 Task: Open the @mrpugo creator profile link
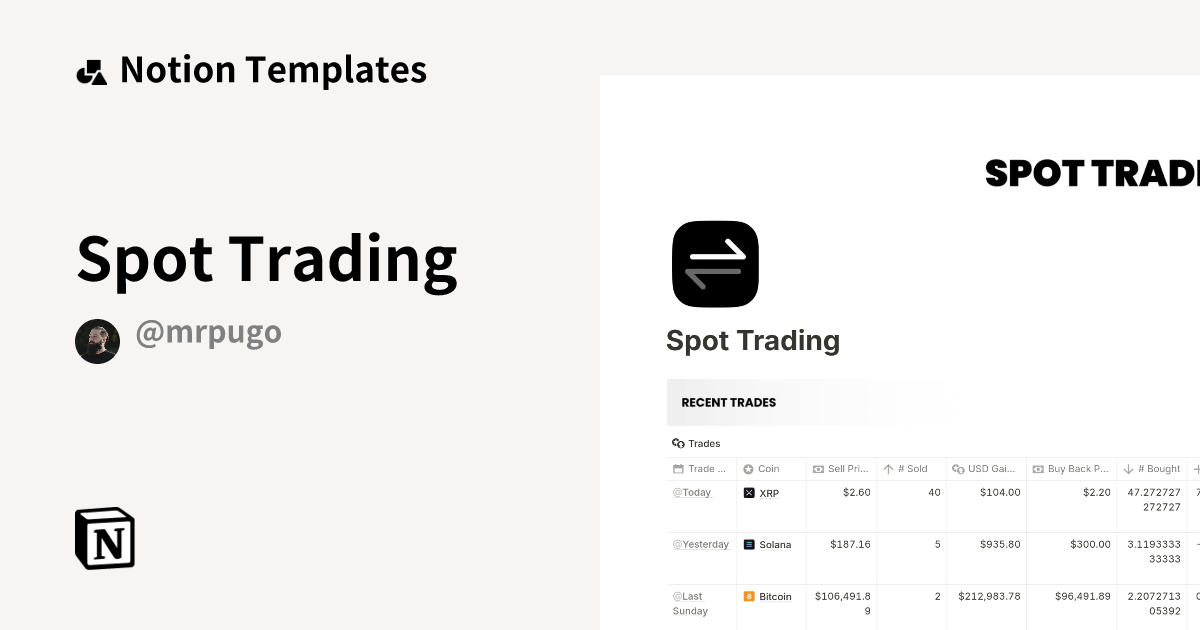coord(208,333)
